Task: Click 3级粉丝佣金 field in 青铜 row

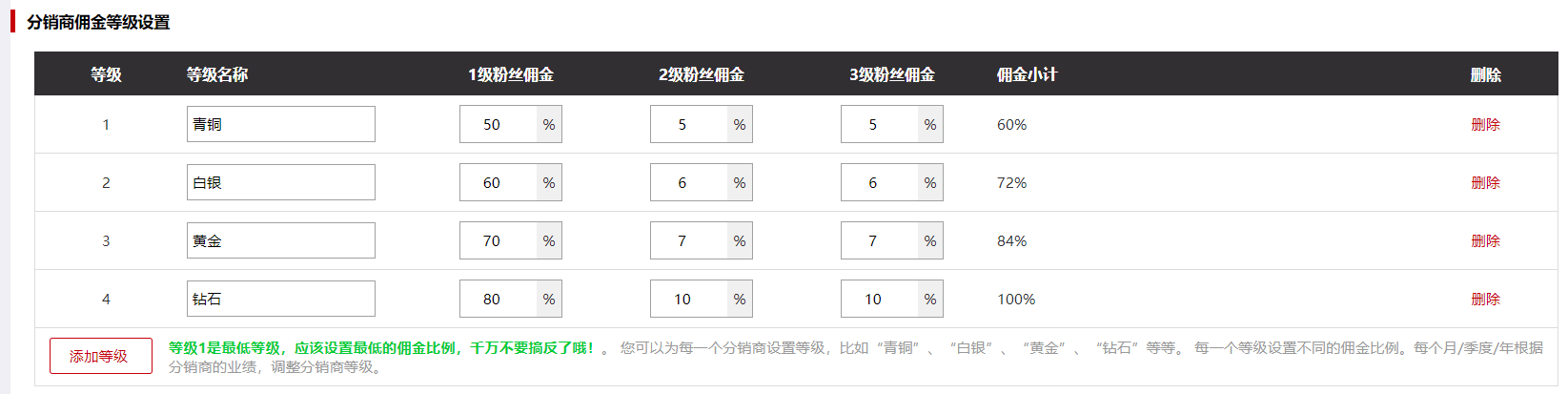Action: click(880, 124)
